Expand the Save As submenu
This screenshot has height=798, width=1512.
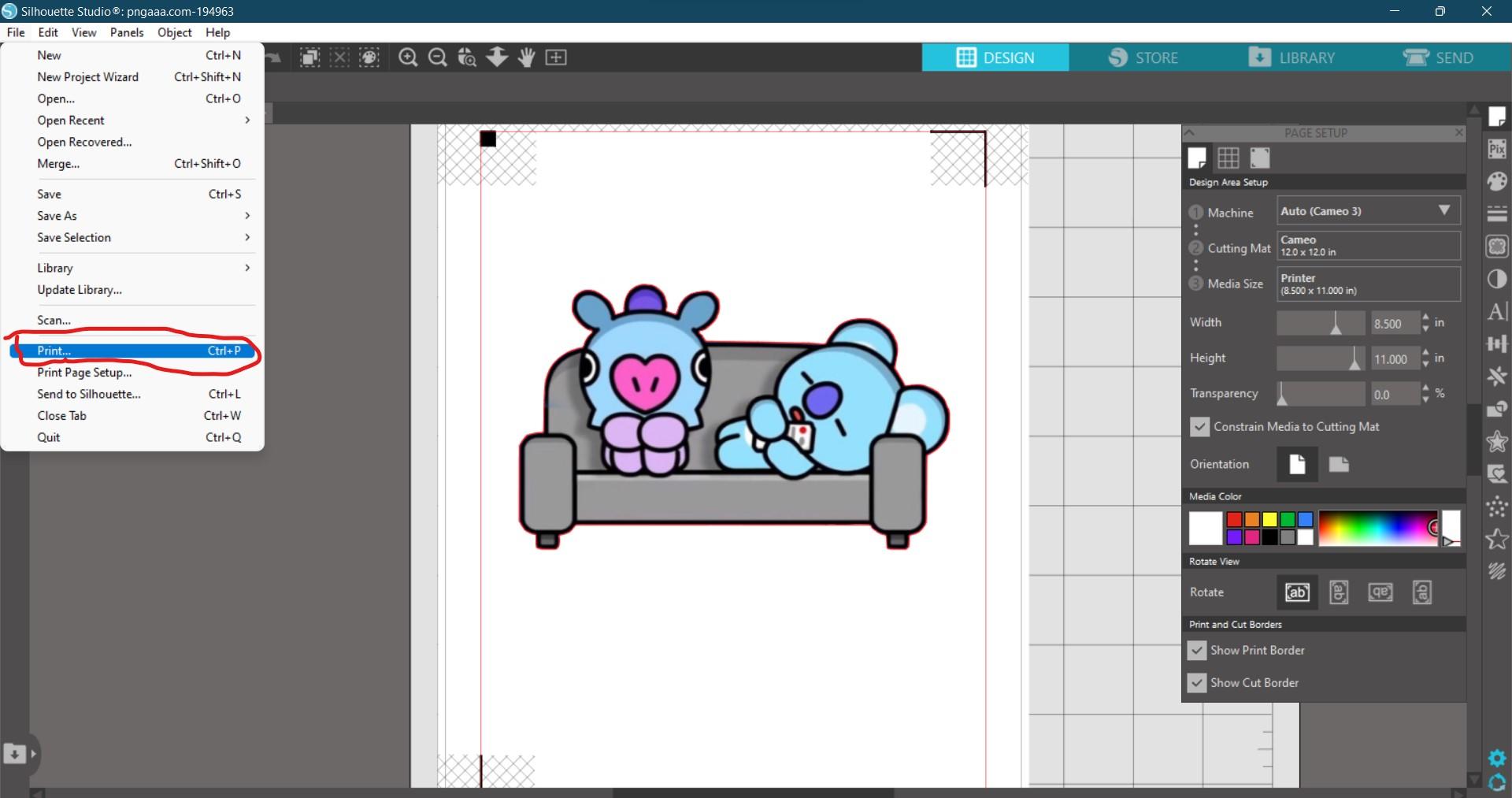tap(144, 215)
